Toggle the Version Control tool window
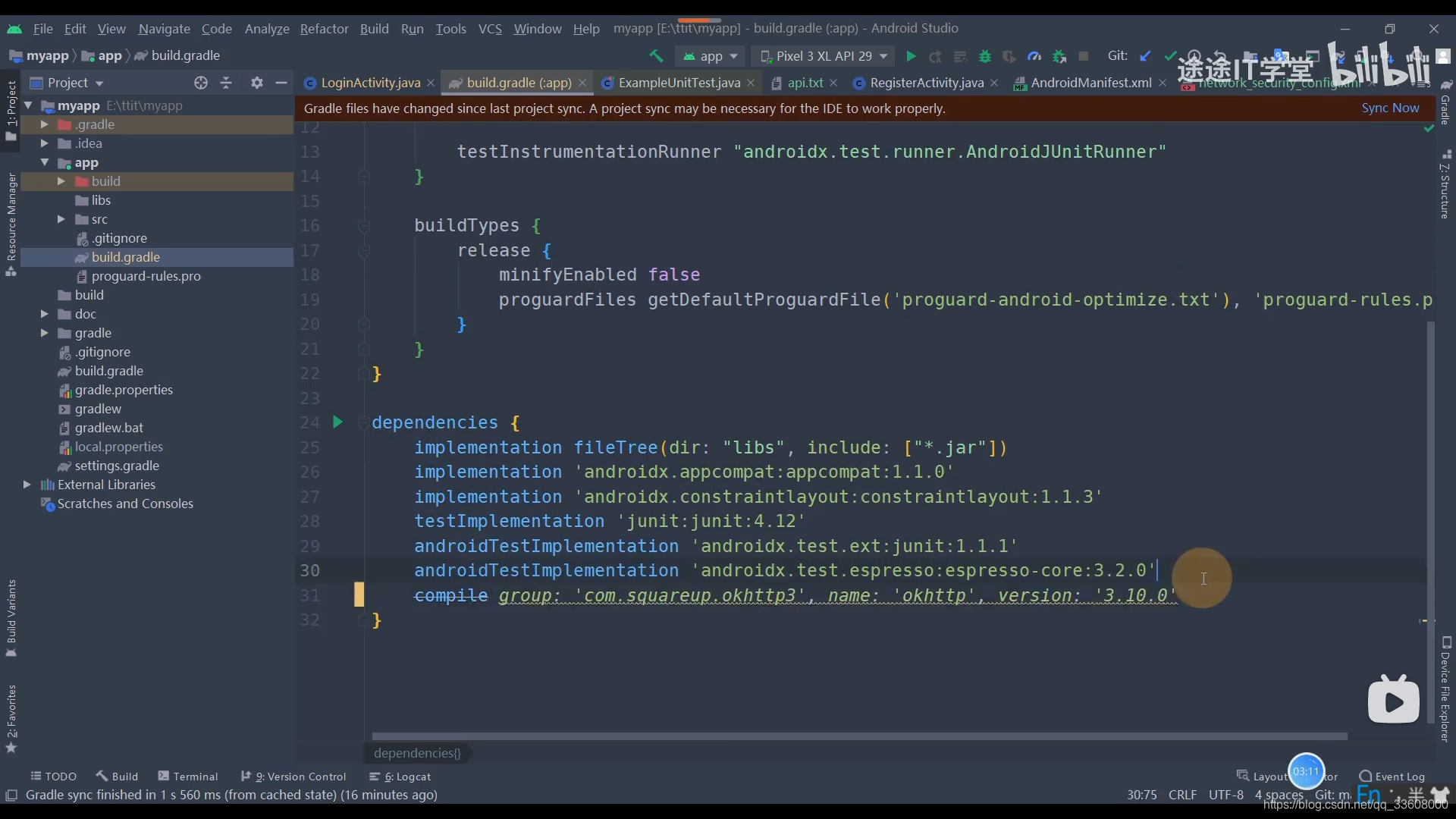The height and width of the screenshot is (819, 1456). [x=293, y=777]
